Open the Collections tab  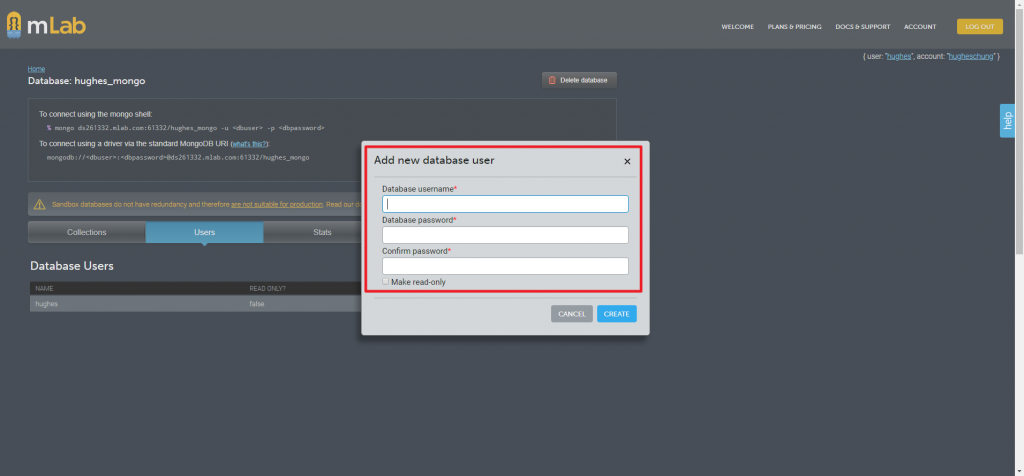pos(87,232)
